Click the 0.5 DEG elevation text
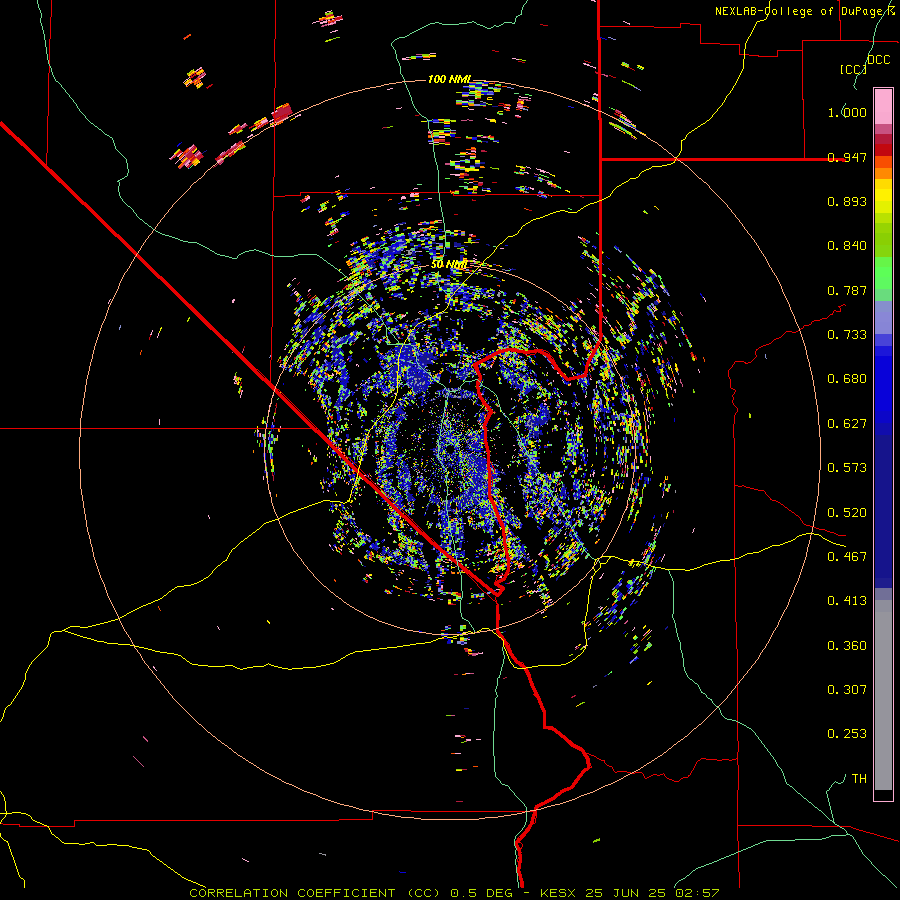Image resolution: width=900 pixels, height=900 pixels. coord(481,893)
